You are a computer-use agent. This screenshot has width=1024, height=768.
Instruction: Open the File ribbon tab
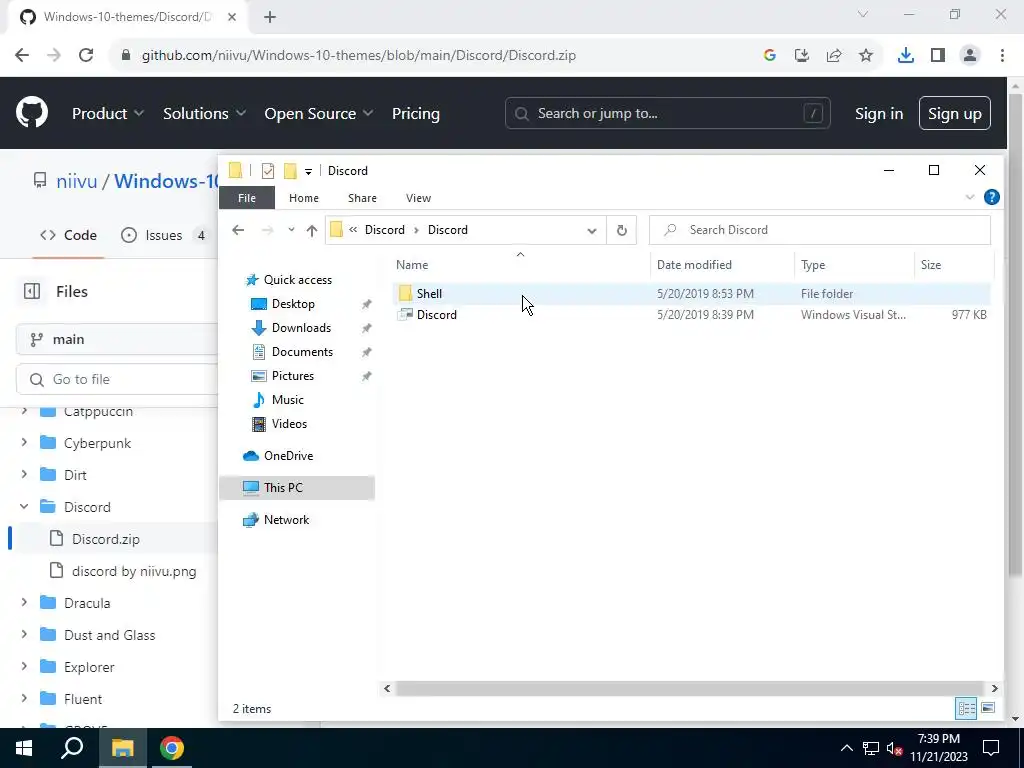247,198
